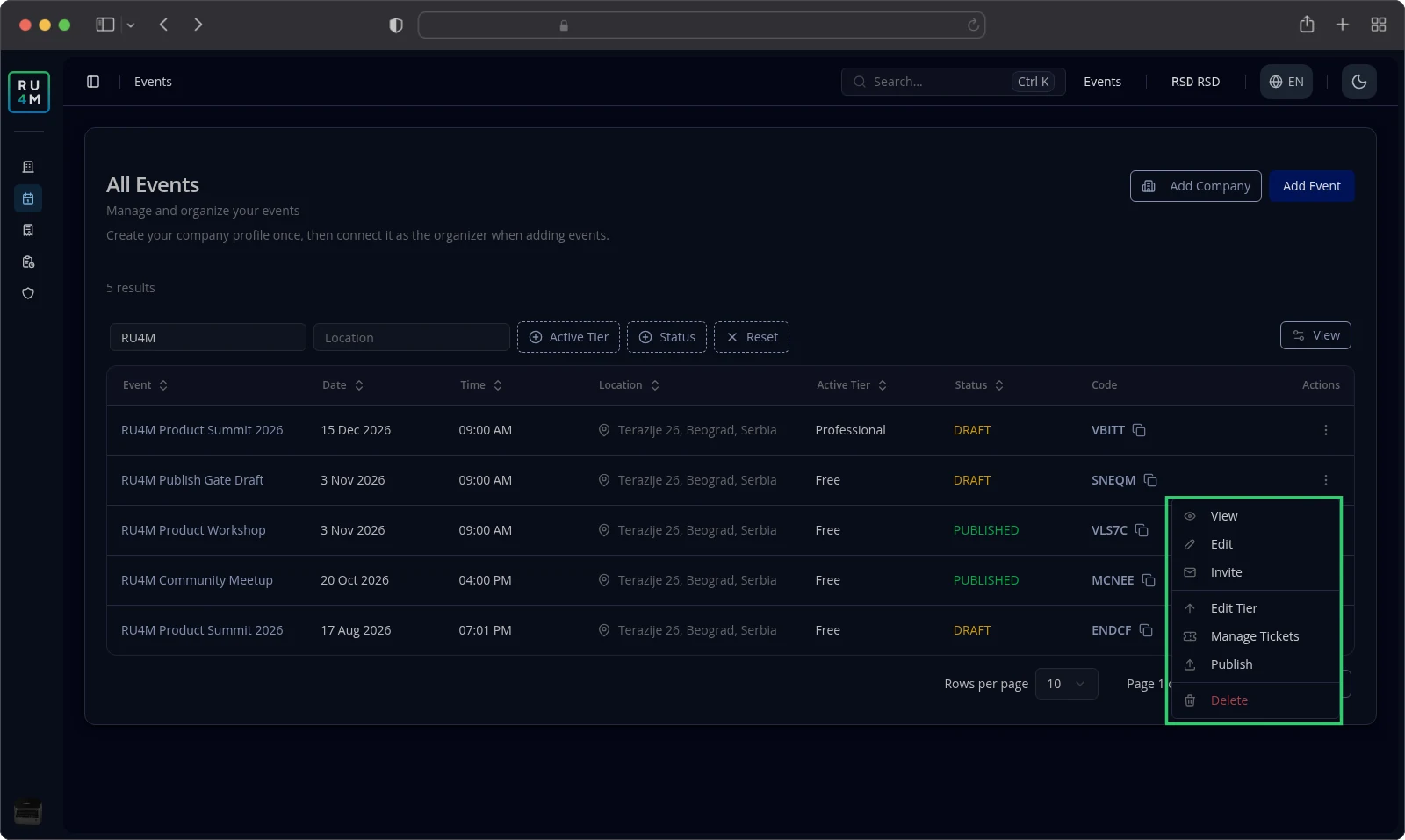The height and width of the screenshot is (840, 1405).
Task: Choose Edit from the context menu
Action: point(1255,544)
